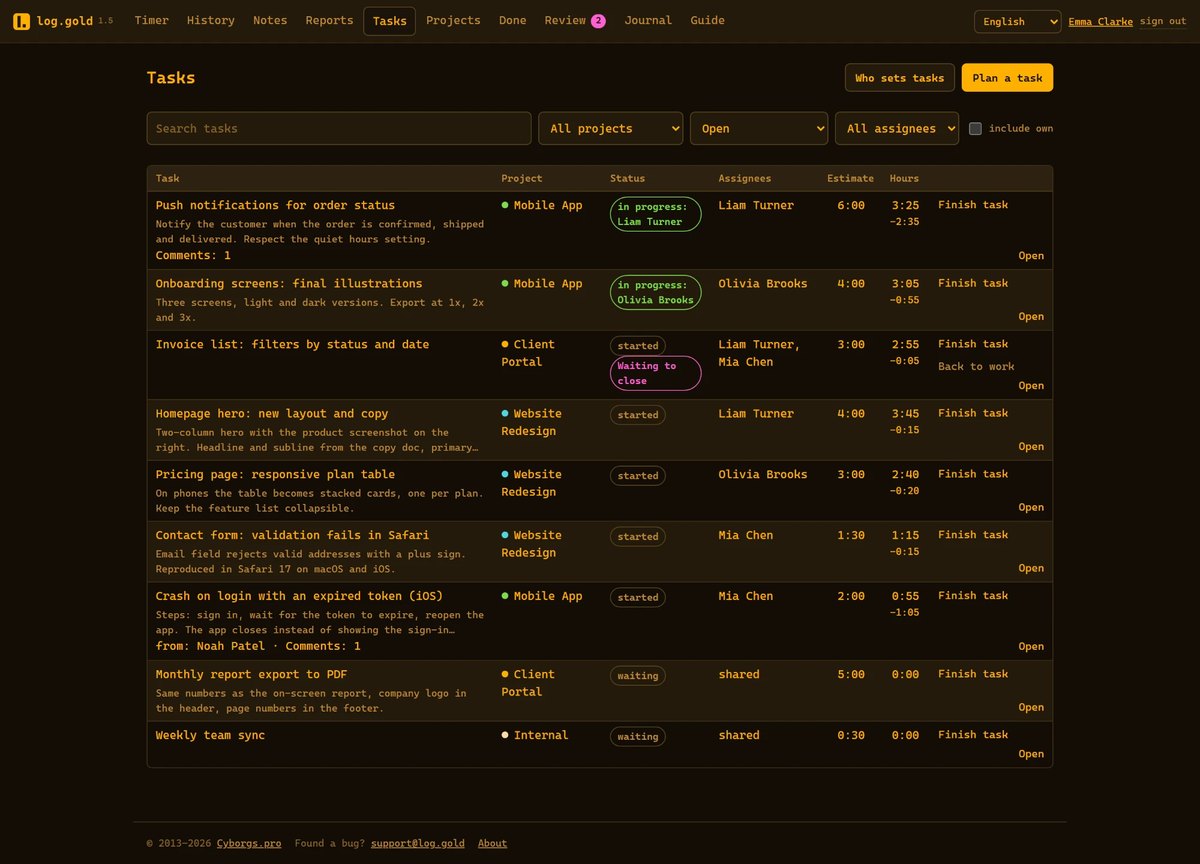Image resolution: width=1200 pixels, height=864 pixels.
Task: Click the Waiting to close status badge
Action: pos(656,373)
